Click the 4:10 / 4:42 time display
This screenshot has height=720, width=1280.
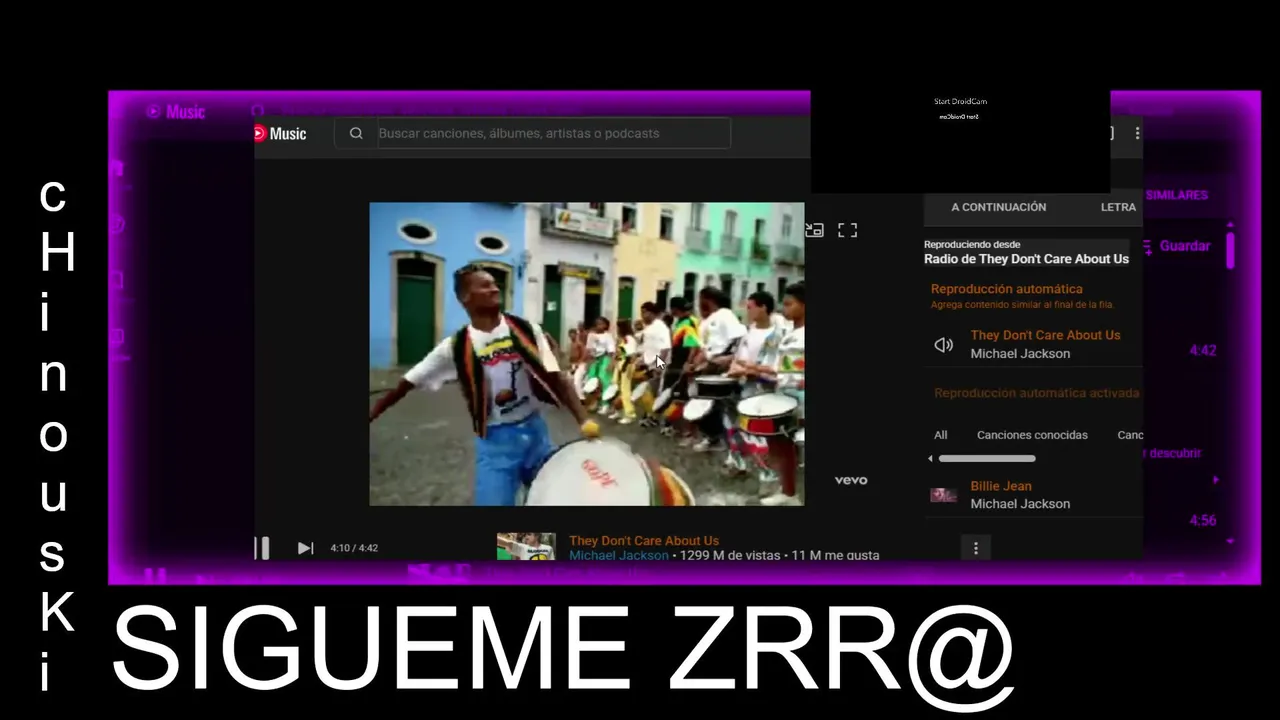(354, 548)
